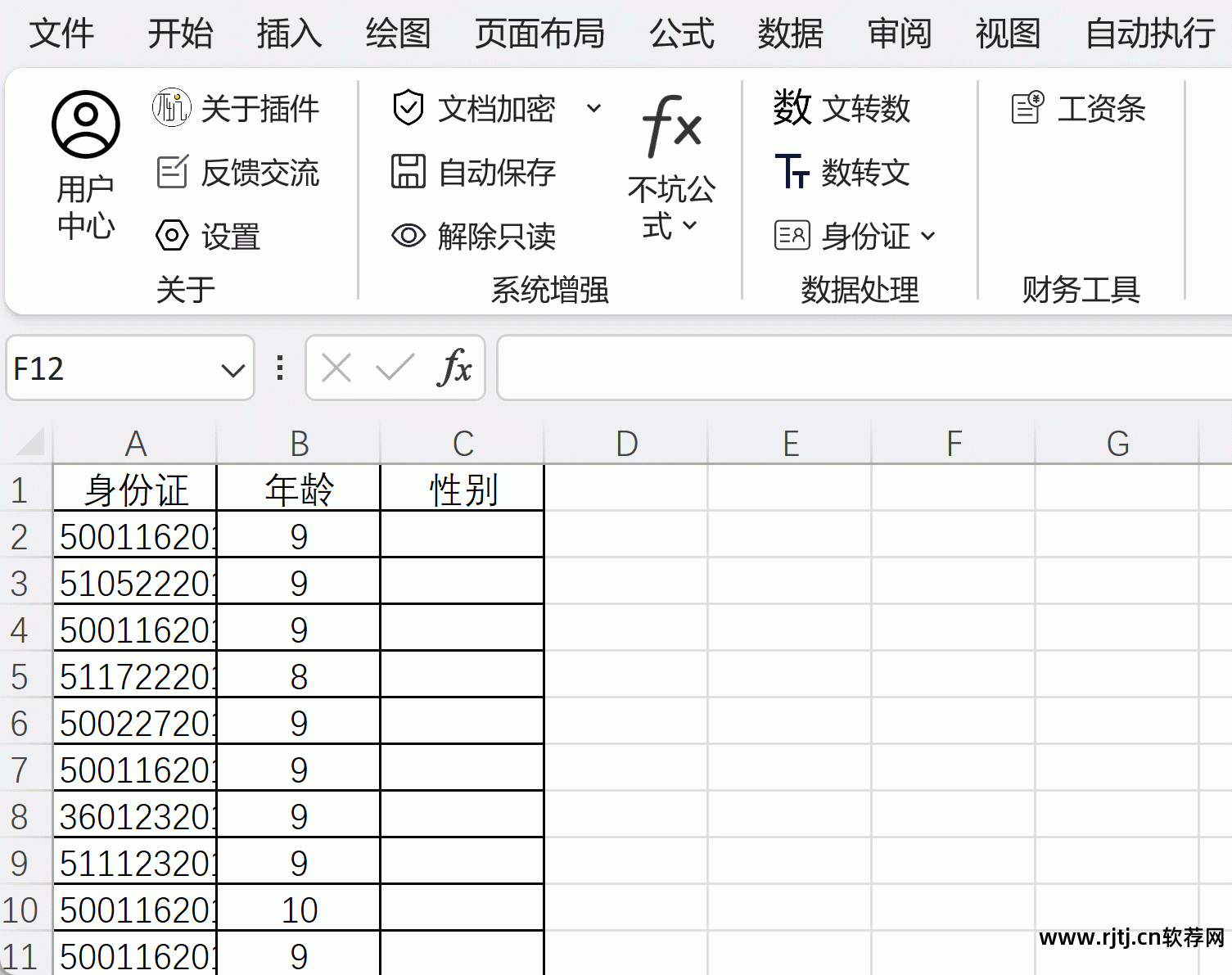Click 文转数 conversion tool
Image resolution: width=1232 pixels, height=975 pixels.
[x=842, y=108]
